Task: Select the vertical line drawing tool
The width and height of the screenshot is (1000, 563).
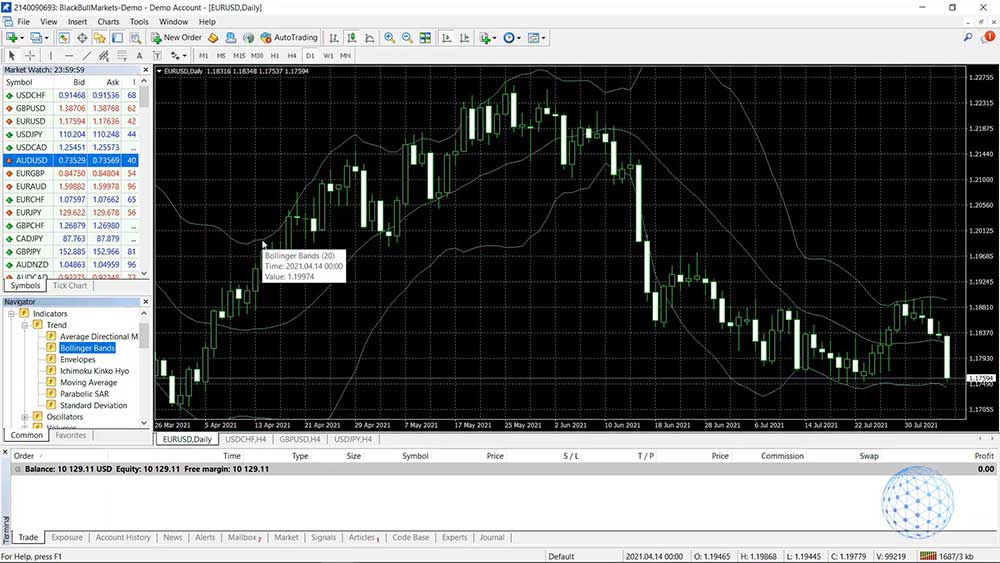Action: coord(51,56)
